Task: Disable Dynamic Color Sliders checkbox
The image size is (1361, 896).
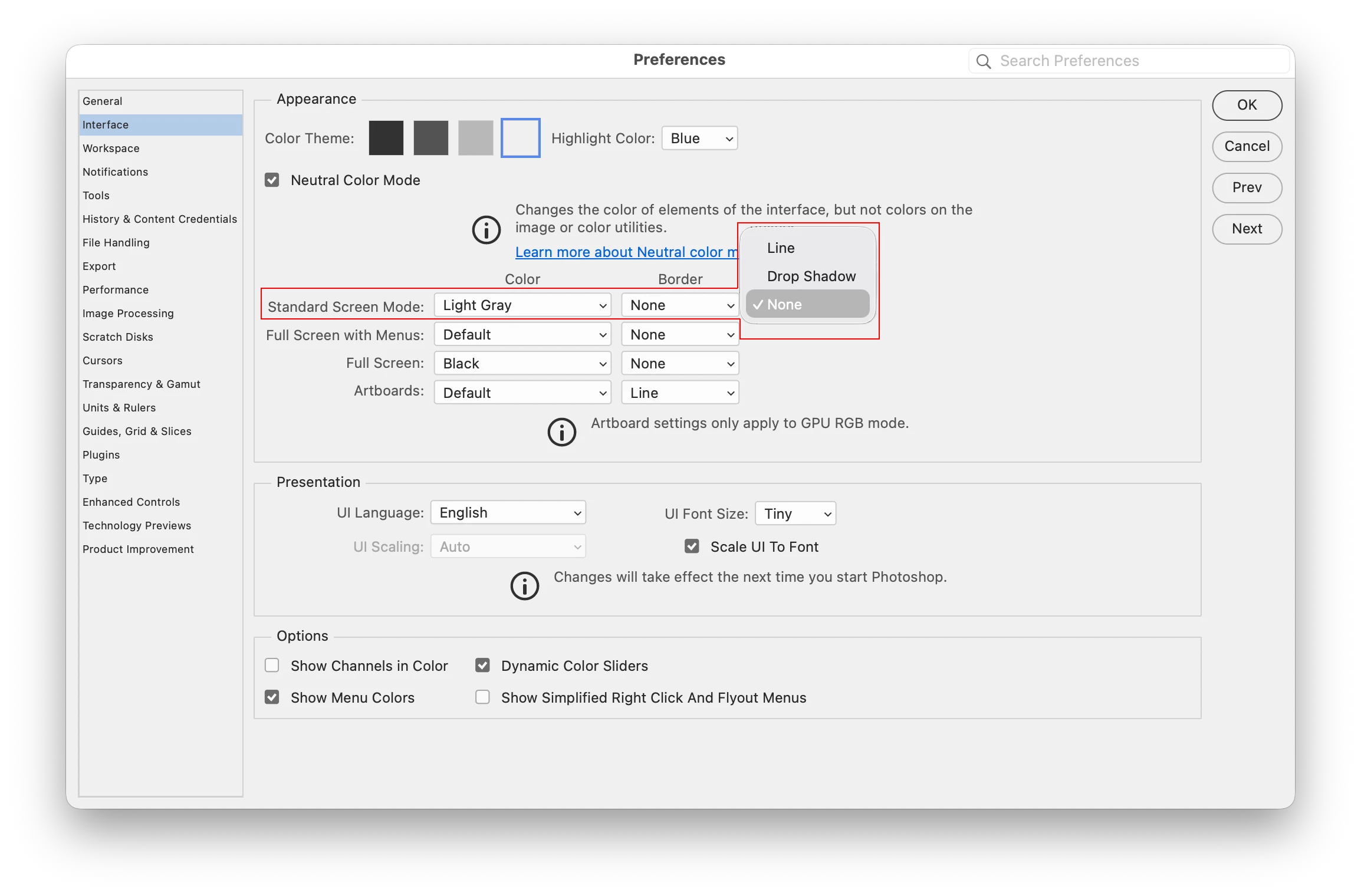Action: [x=482, y=666]
